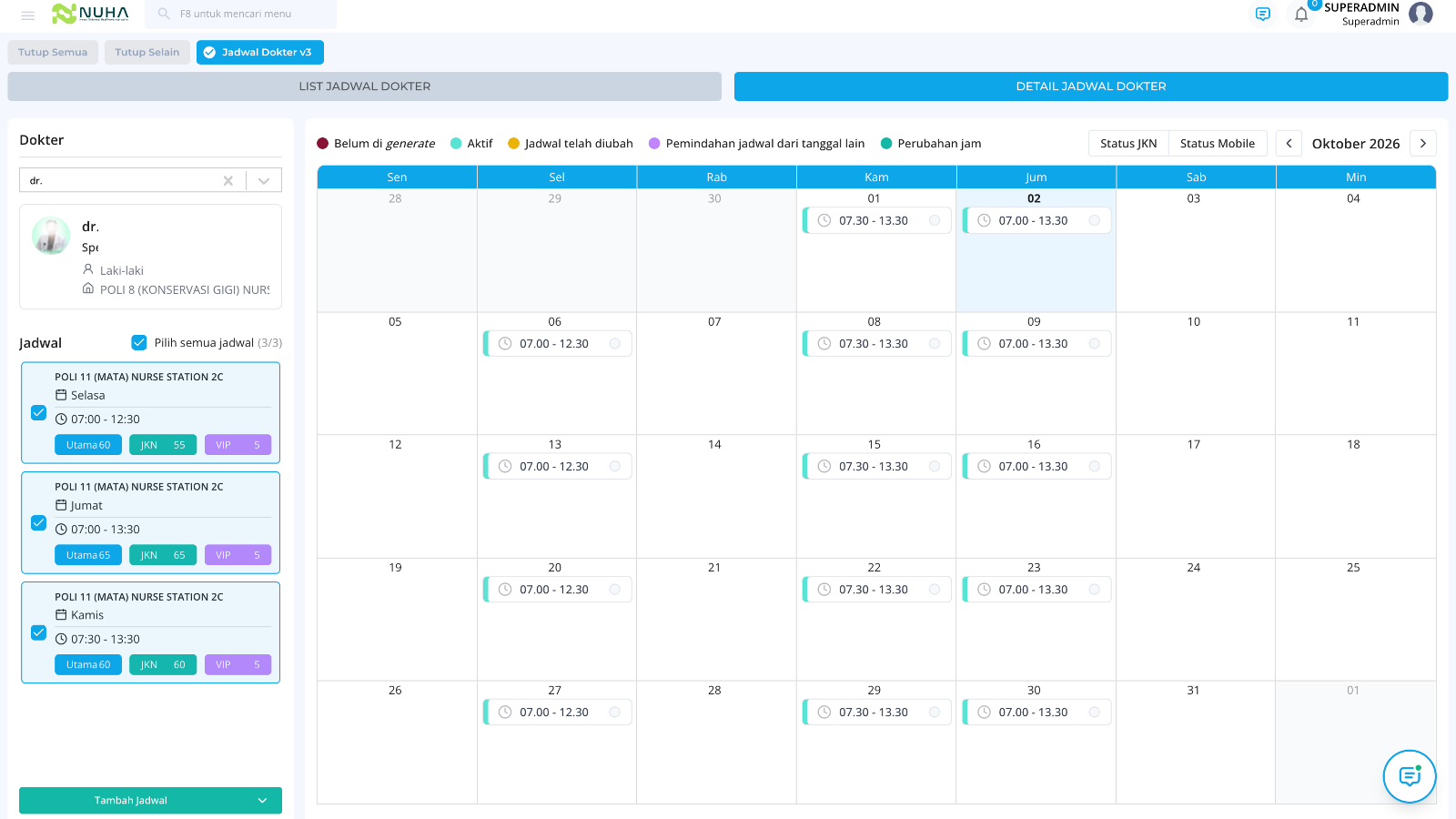Uncheck the Kamis schedule checkbox
Image resolution: width=1456 pixels, height=819 pixels.
coord(38,632)
